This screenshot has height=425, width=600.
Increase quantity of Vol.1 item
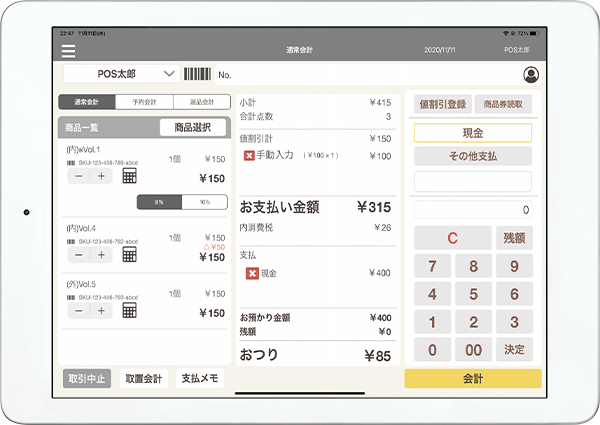(101, 176)
